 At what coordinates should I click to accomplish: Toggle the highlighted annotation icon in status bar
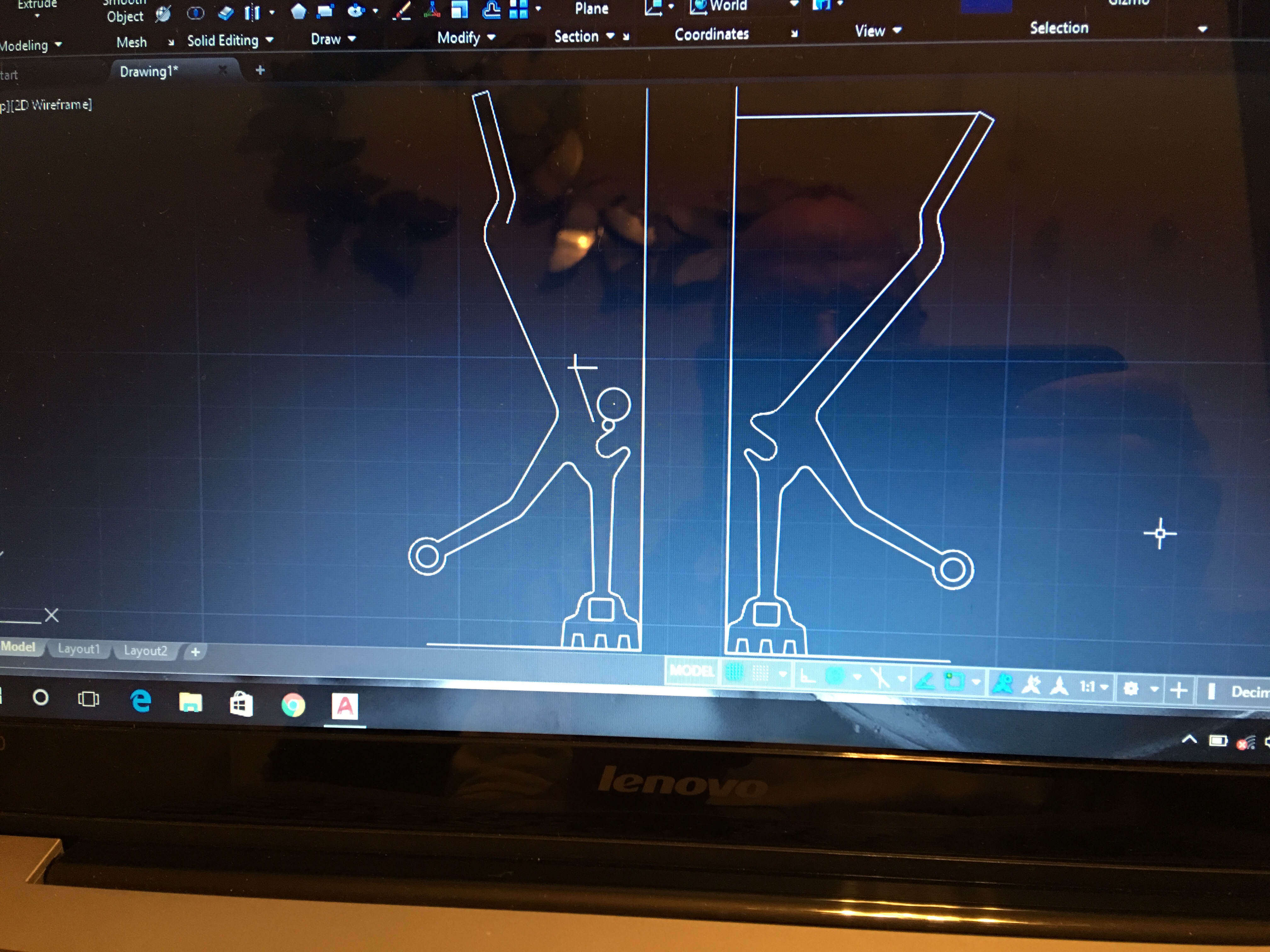tap(1003, 683)
